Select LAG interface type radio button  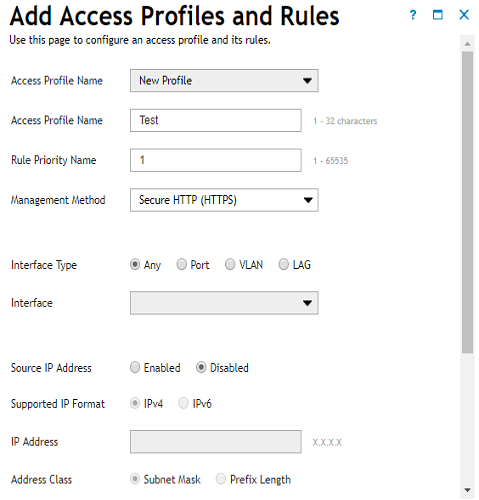click(x=283, y=265)
